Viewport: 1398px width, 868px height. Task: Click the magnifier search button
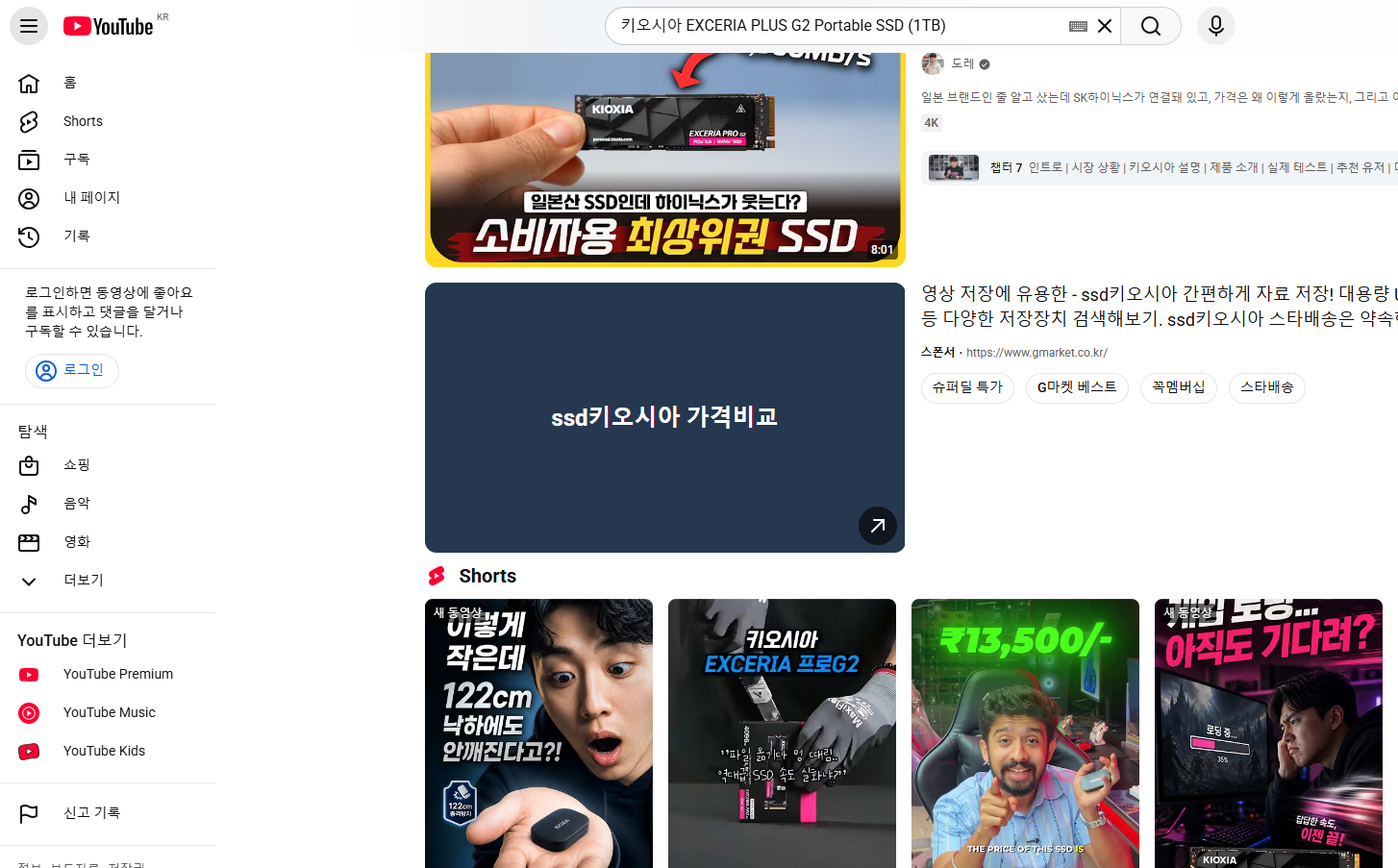[1151, 26]
